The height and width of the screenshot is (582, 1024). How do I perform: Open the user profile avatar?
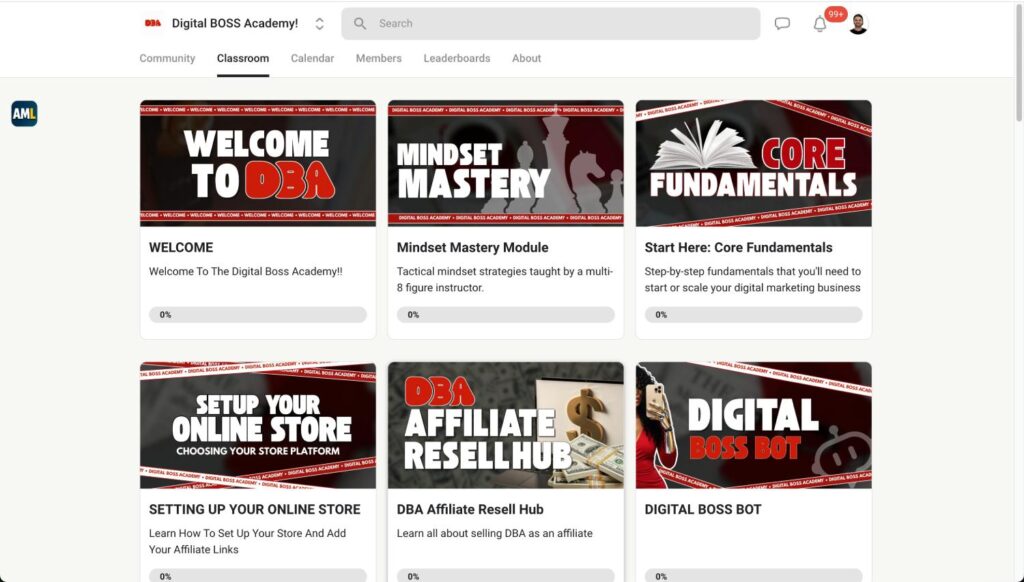pyautogui.click(x=858, y=24)
